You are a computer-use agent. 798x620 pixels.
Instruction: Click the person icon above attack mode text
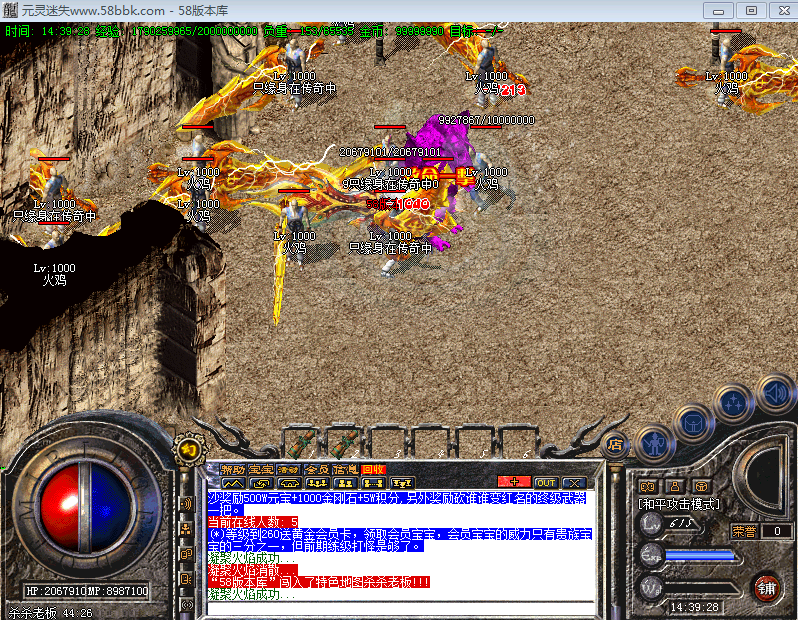(x=675, y=486)
